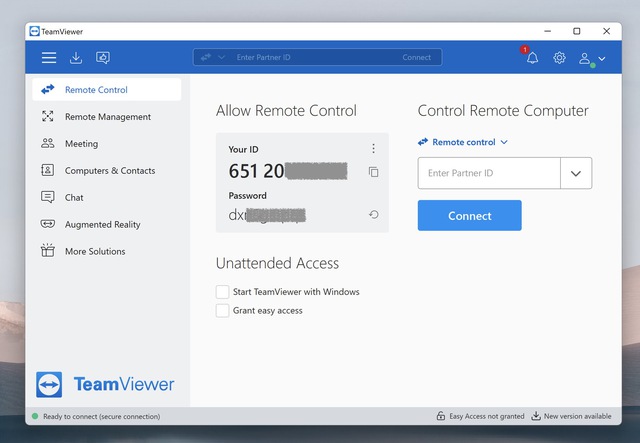
Task: Click the status bar download update icon
Action: [x=536, y=416]
